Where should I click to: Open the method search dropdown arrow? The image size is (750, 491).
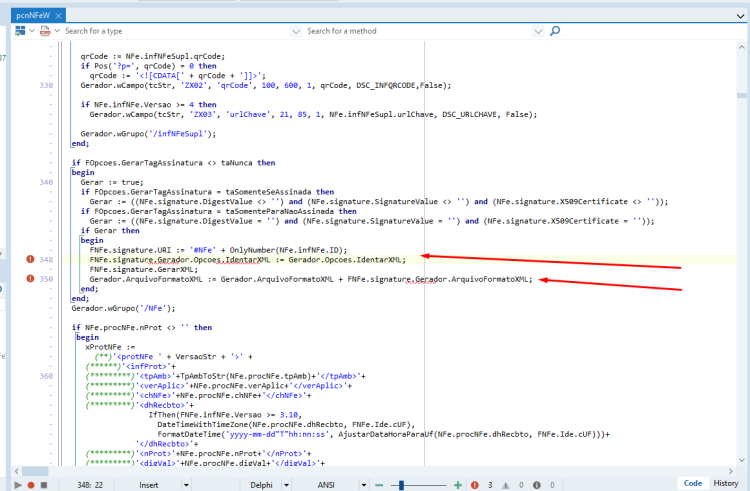point(538,32)
